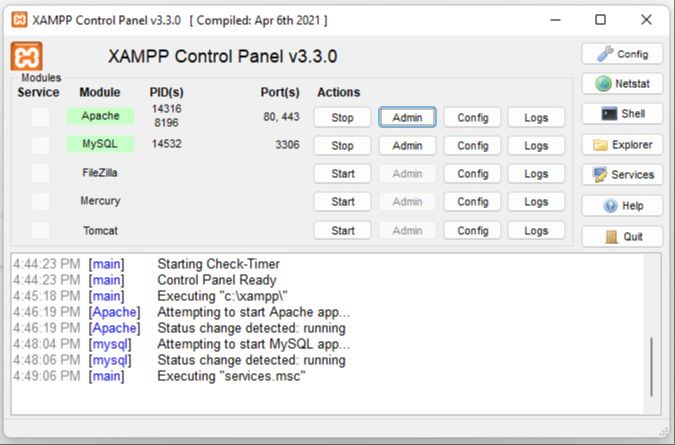This screenshot has height=445, width=675.
Task: Start the FileZilla module
Action: click(342, 173)
